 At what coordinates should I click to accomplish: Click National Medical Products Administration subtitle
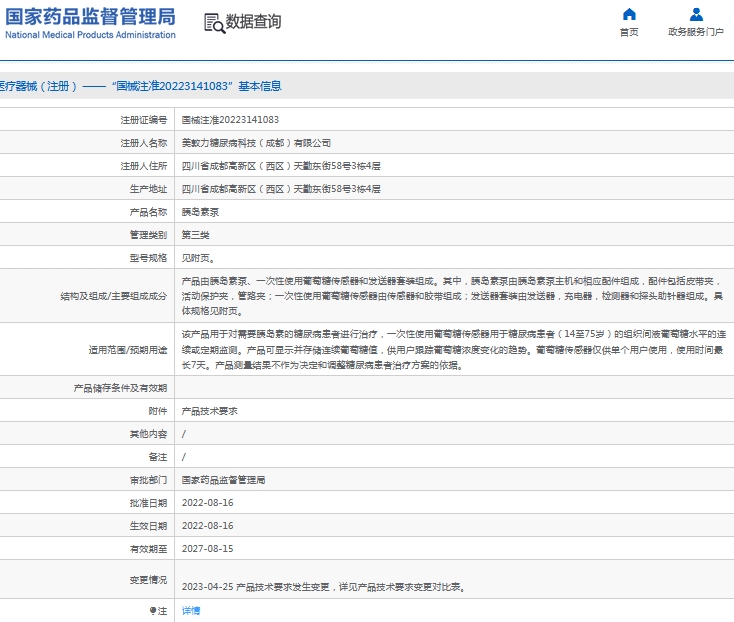click(90, 35)
